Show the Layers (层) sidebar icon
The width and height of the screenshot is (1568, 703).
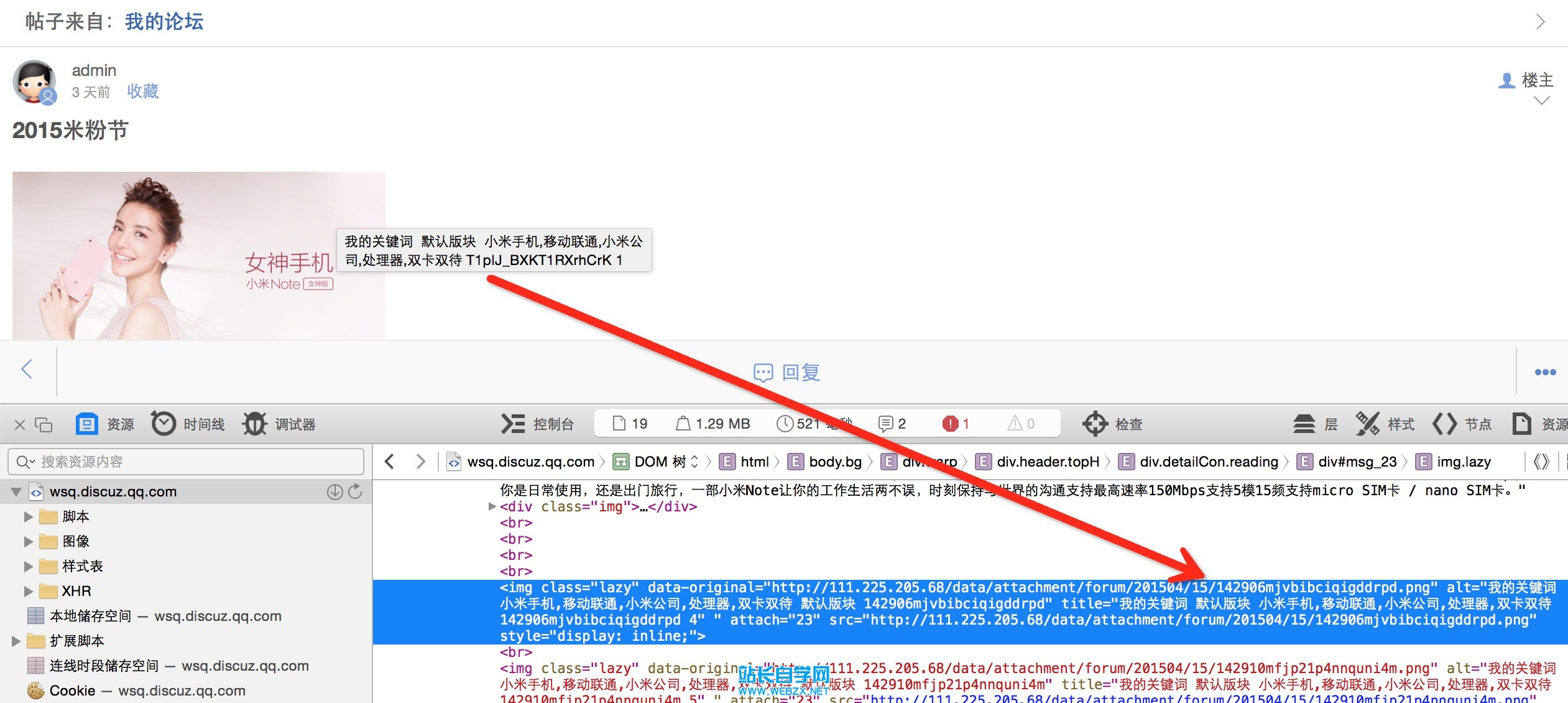click(x=1304, y=424)
